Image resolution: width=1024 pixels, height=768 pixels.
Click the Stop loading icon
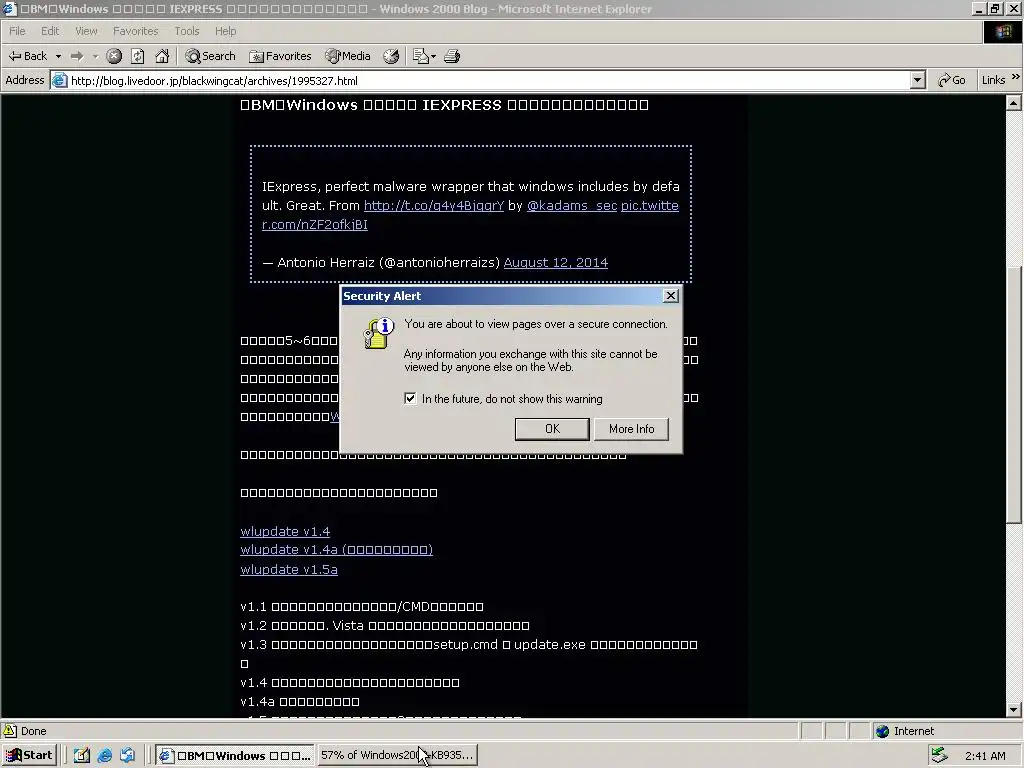[x=114, y=56]
